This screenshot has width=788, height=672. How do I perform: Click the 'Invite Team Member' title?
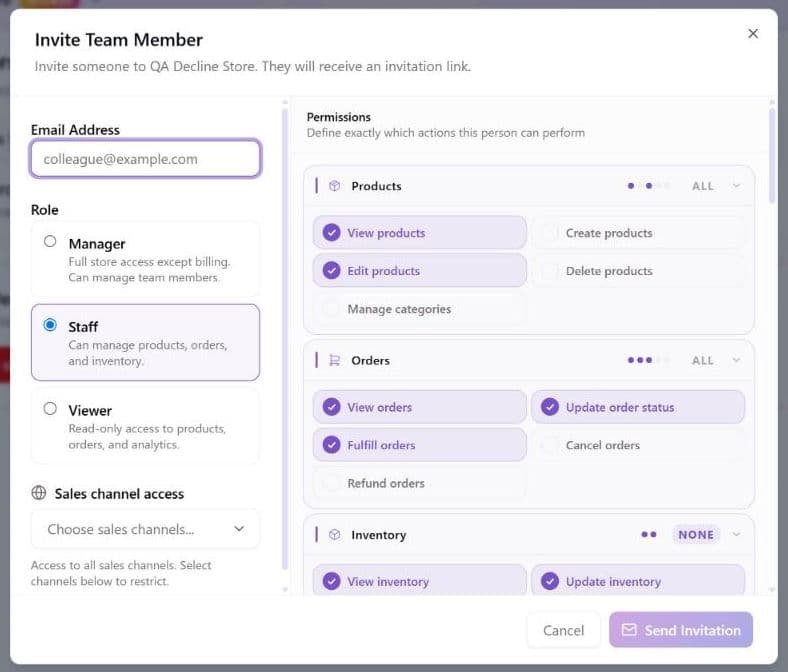coord(119,40)
